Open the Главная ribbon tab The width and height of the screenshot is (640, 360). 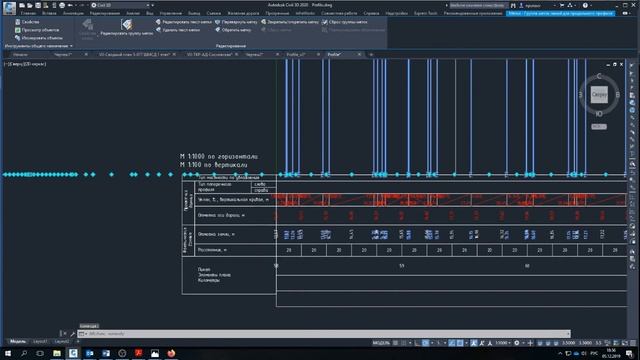click(29, 13)
